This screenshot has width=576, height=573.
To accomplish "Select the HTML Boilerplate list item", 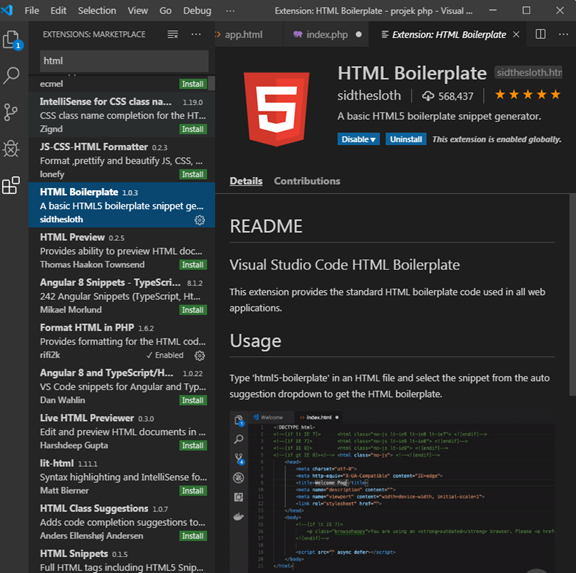I will pyautogui.click(x=122, y=205).
